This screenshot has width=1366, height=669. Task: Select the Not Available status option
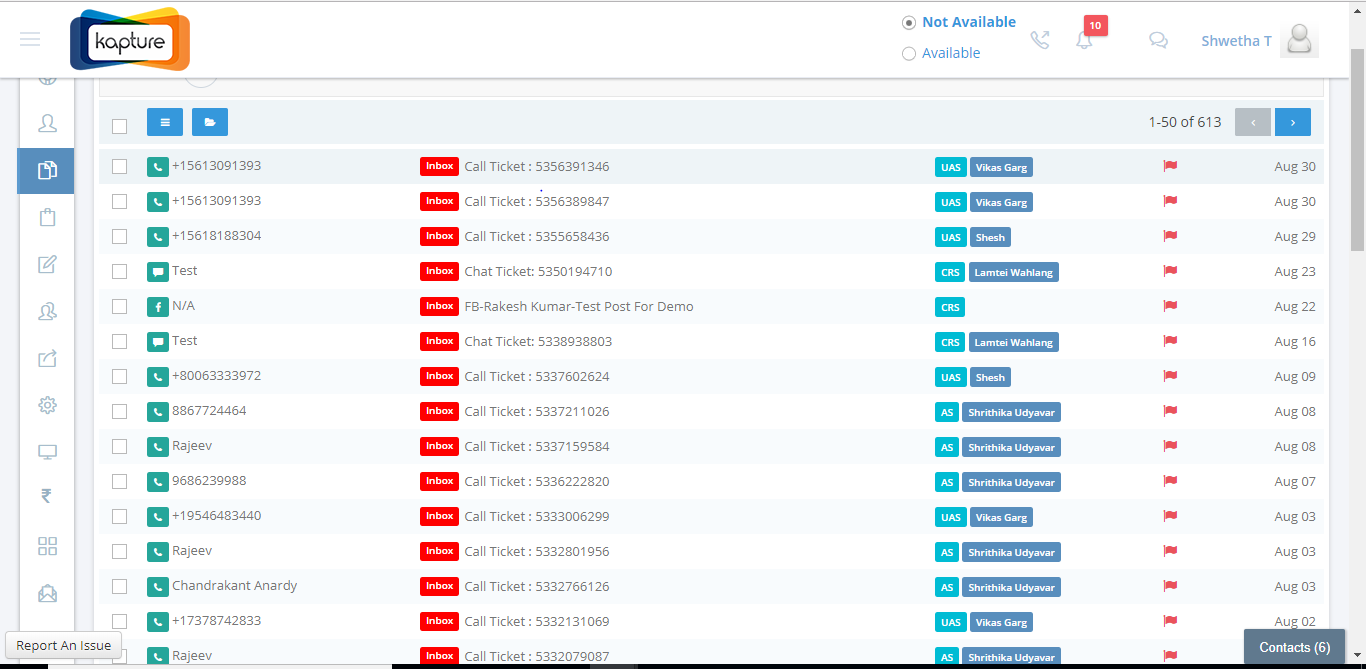coord(909,22)
